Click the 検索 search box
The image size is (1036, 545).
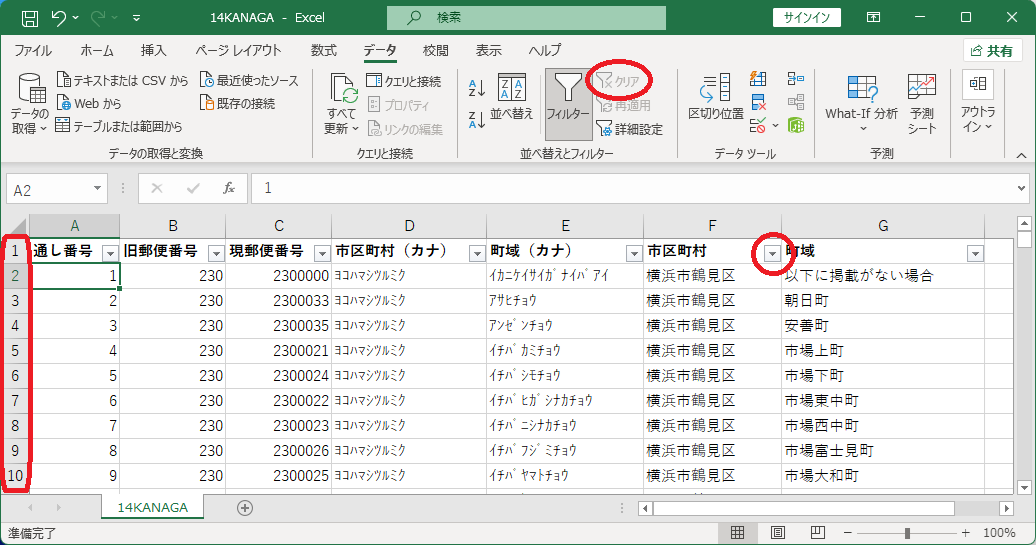tap(526, 18)
